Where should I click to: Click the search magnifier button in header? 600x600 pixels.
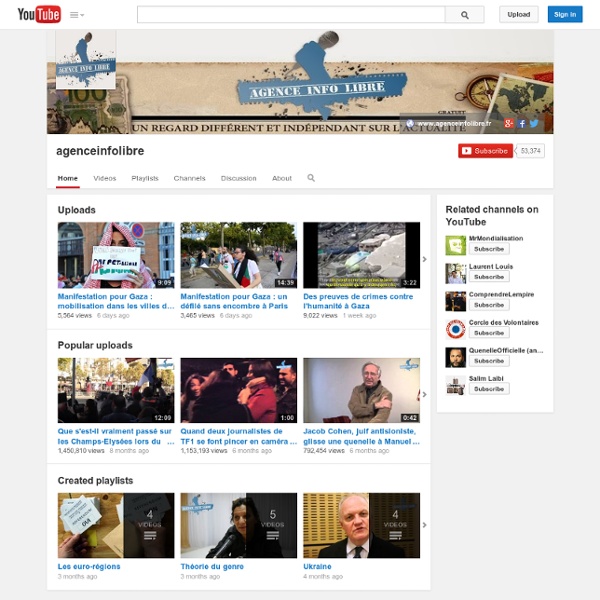point(465,15)
